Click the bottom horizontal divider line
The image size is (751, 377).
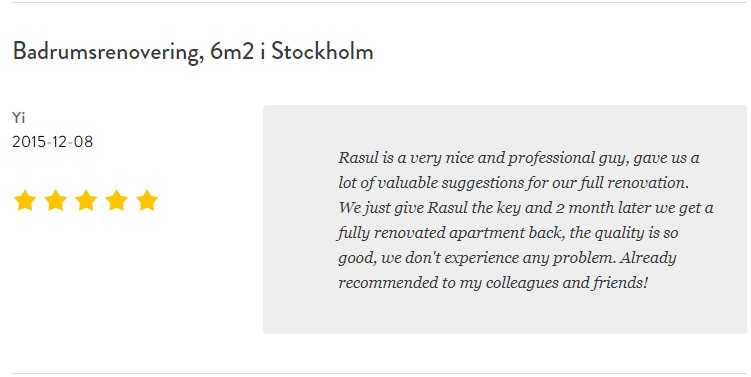click(x=379, y=373)
